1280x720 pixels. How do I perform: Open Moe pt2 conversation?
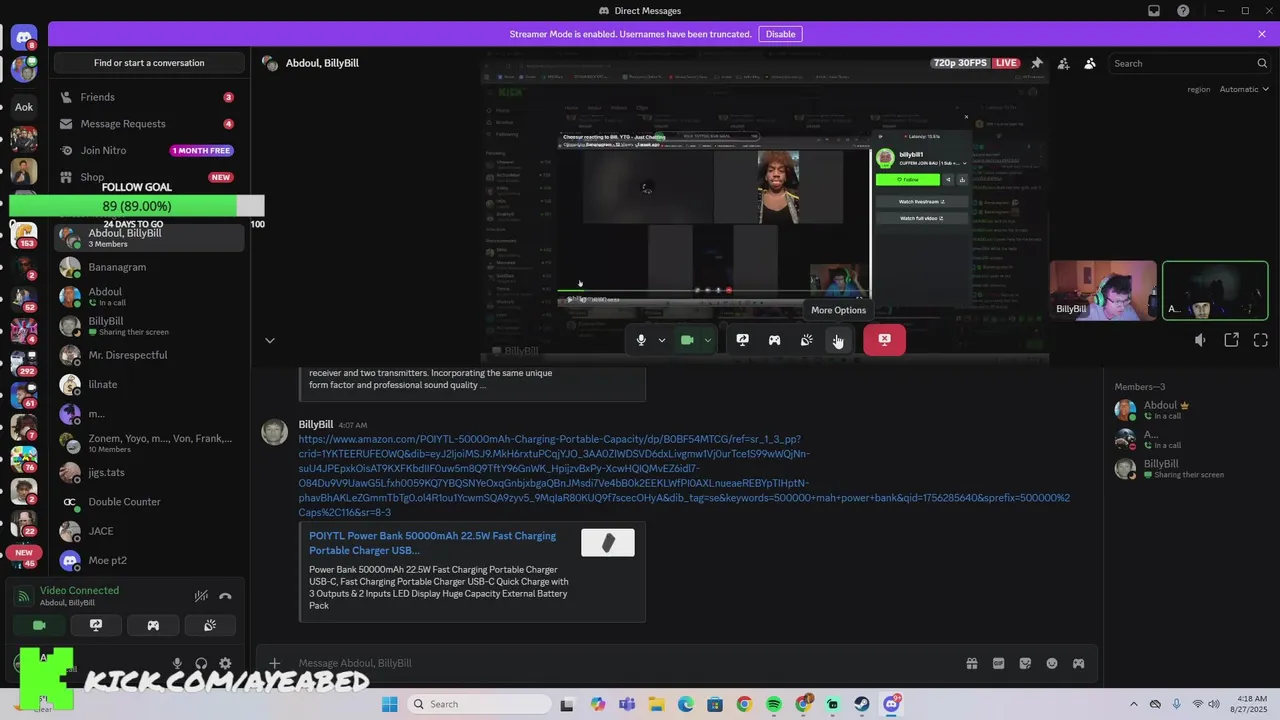(x=149, y=560)
